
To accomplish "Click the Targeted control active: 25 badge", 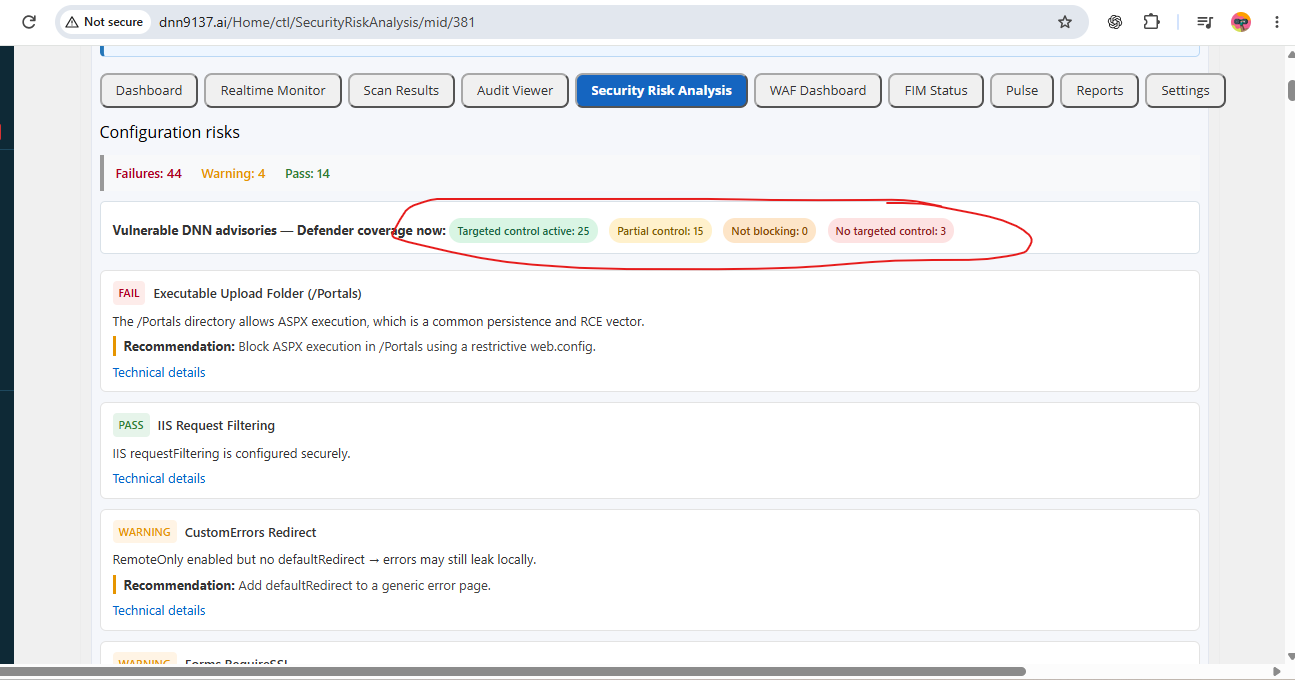I will tap(523, 231).
